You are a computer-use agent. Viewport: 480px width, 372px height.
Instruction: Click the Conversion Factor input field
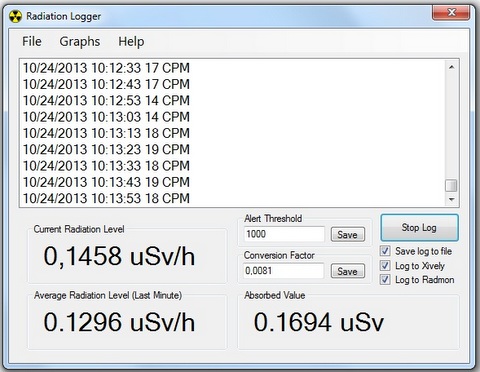tap(284, 271)
